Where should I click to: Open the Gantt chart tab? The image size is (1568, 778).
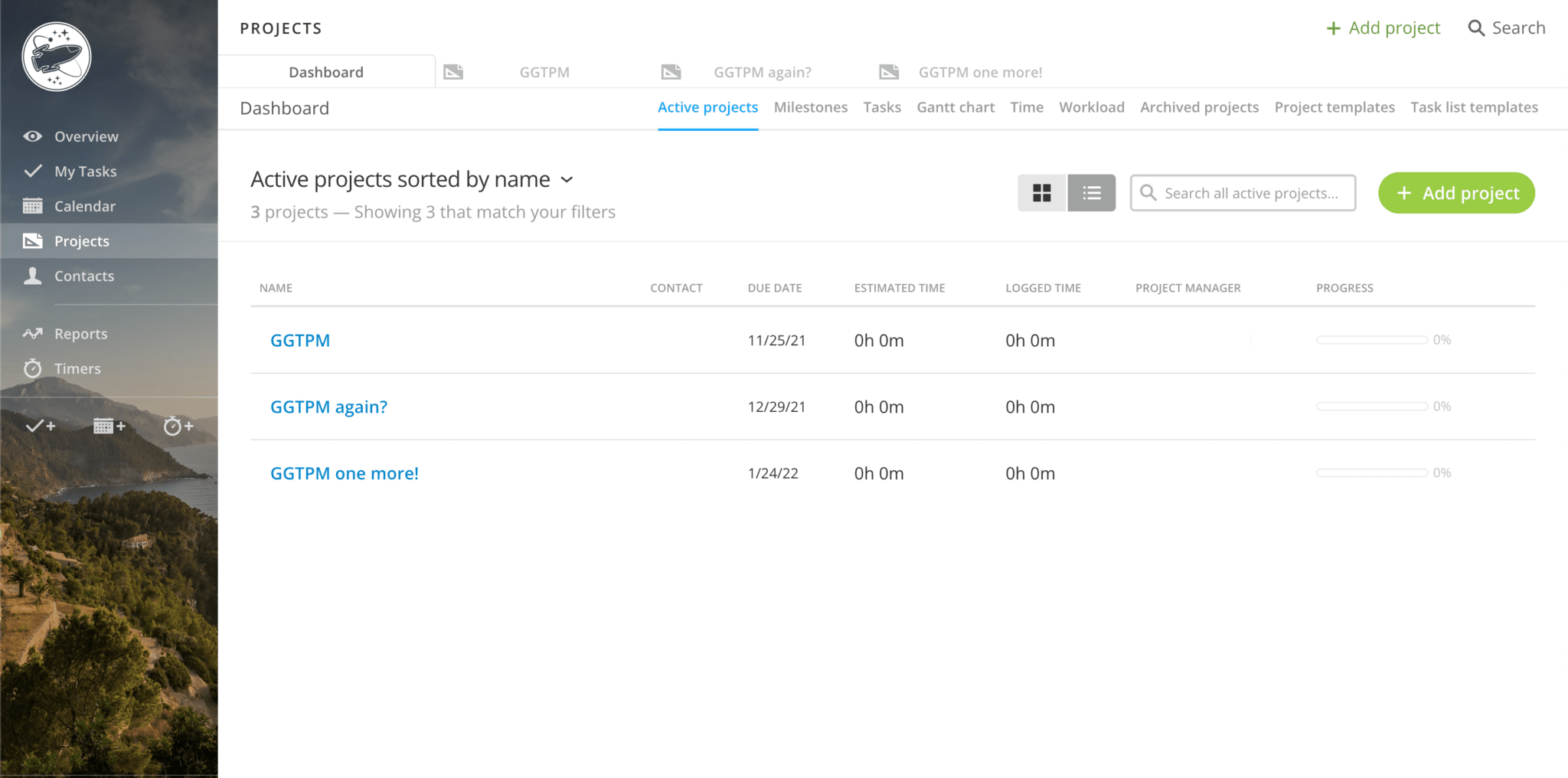[955, 107]
